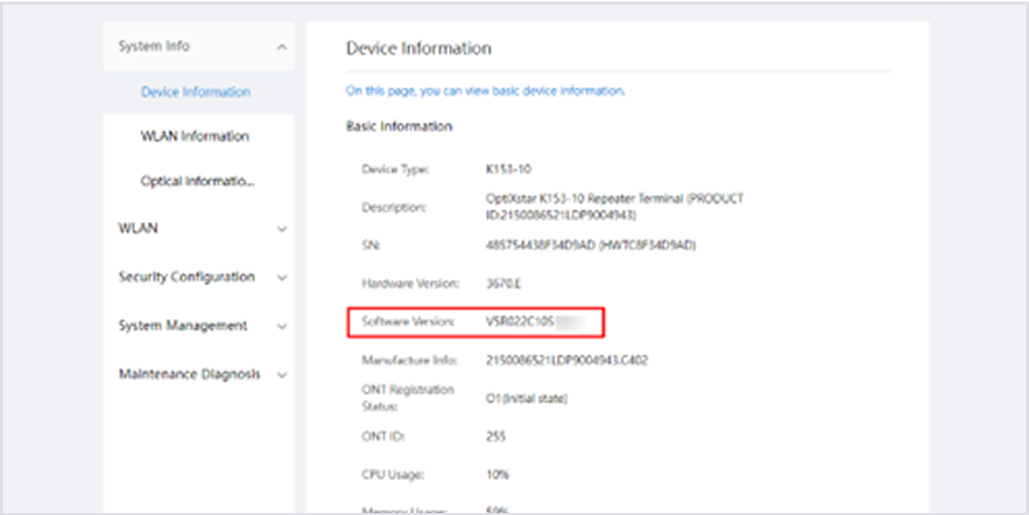Click the ONT ID label
The width and height of the screenshot is (1029, 515).
tap(383, 436)
